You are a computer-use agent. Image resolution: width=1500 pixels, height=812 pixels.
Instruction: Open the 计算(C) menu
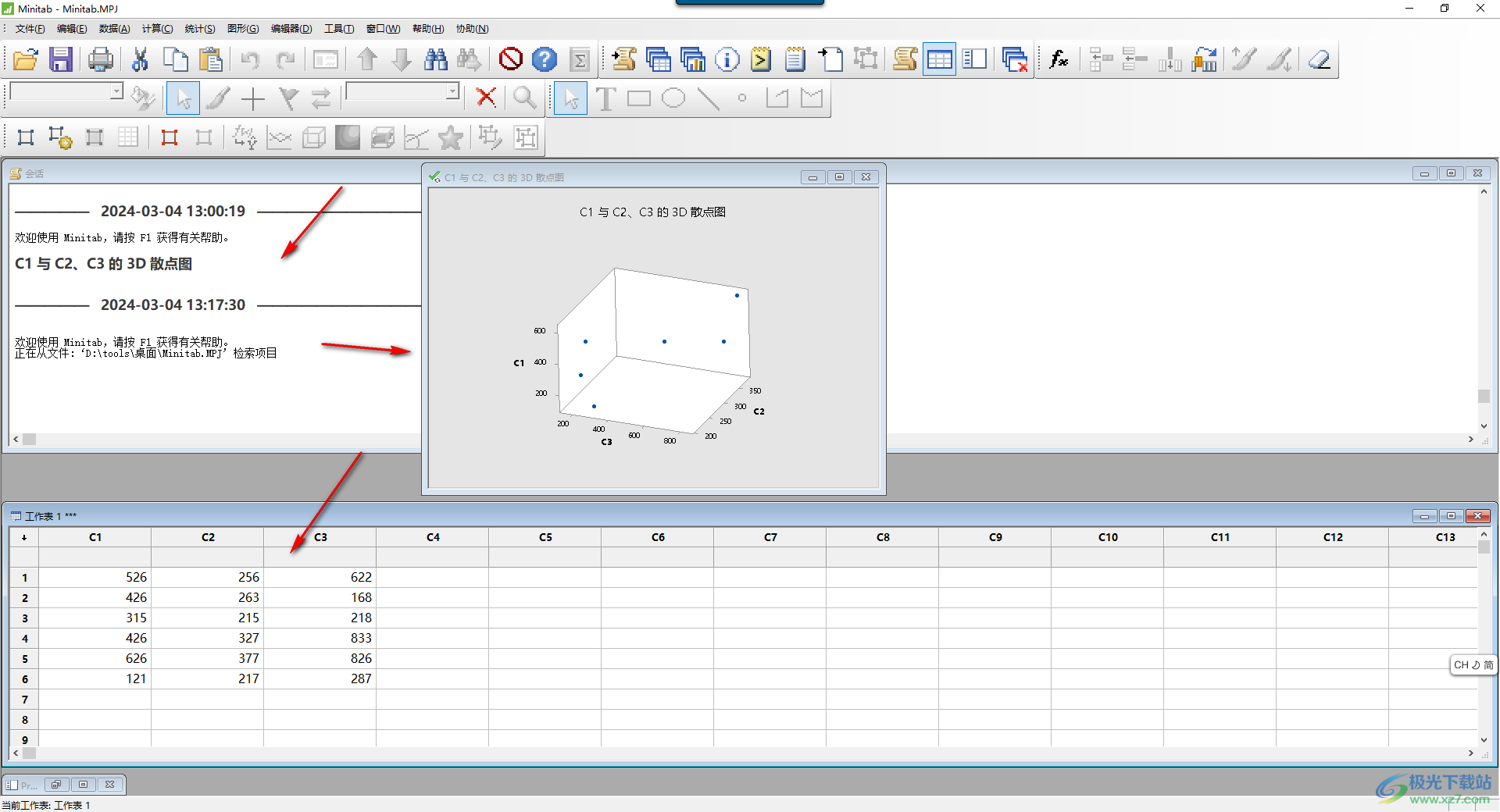[x=157, y=29]
